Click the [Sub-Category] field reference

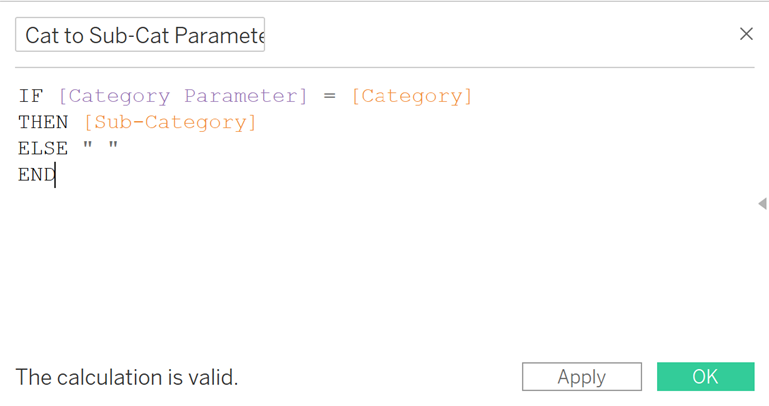point(170,123)
